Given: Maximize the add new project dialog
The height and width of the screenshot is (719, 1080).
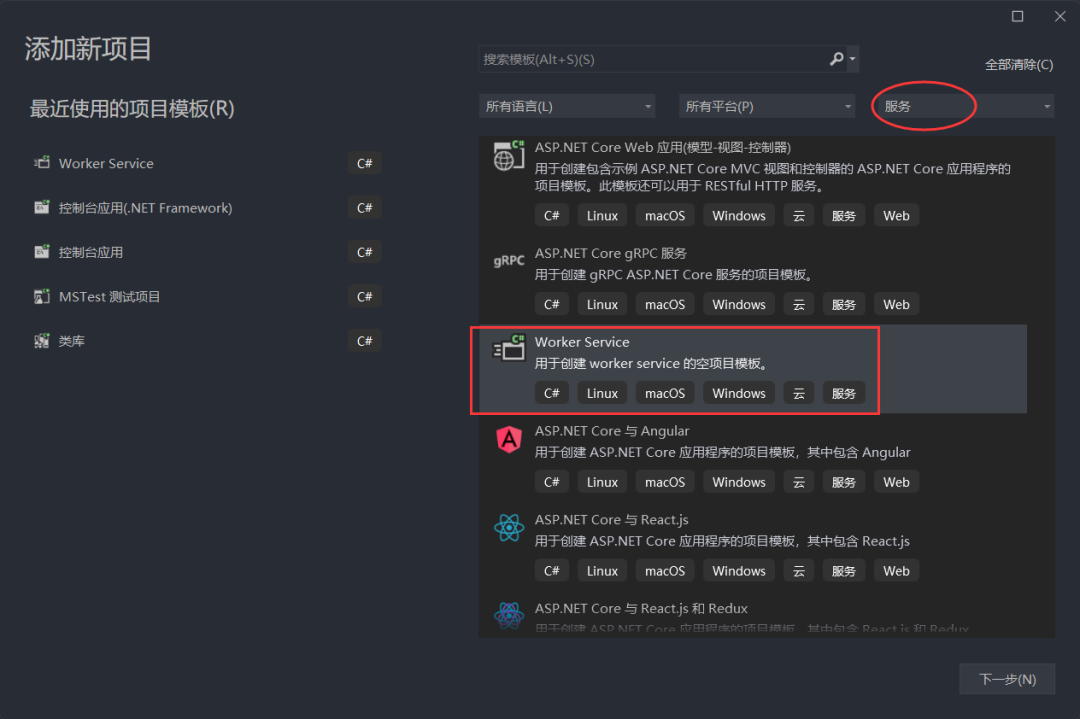Looking at the screenshot, I should pos(1018,16).
